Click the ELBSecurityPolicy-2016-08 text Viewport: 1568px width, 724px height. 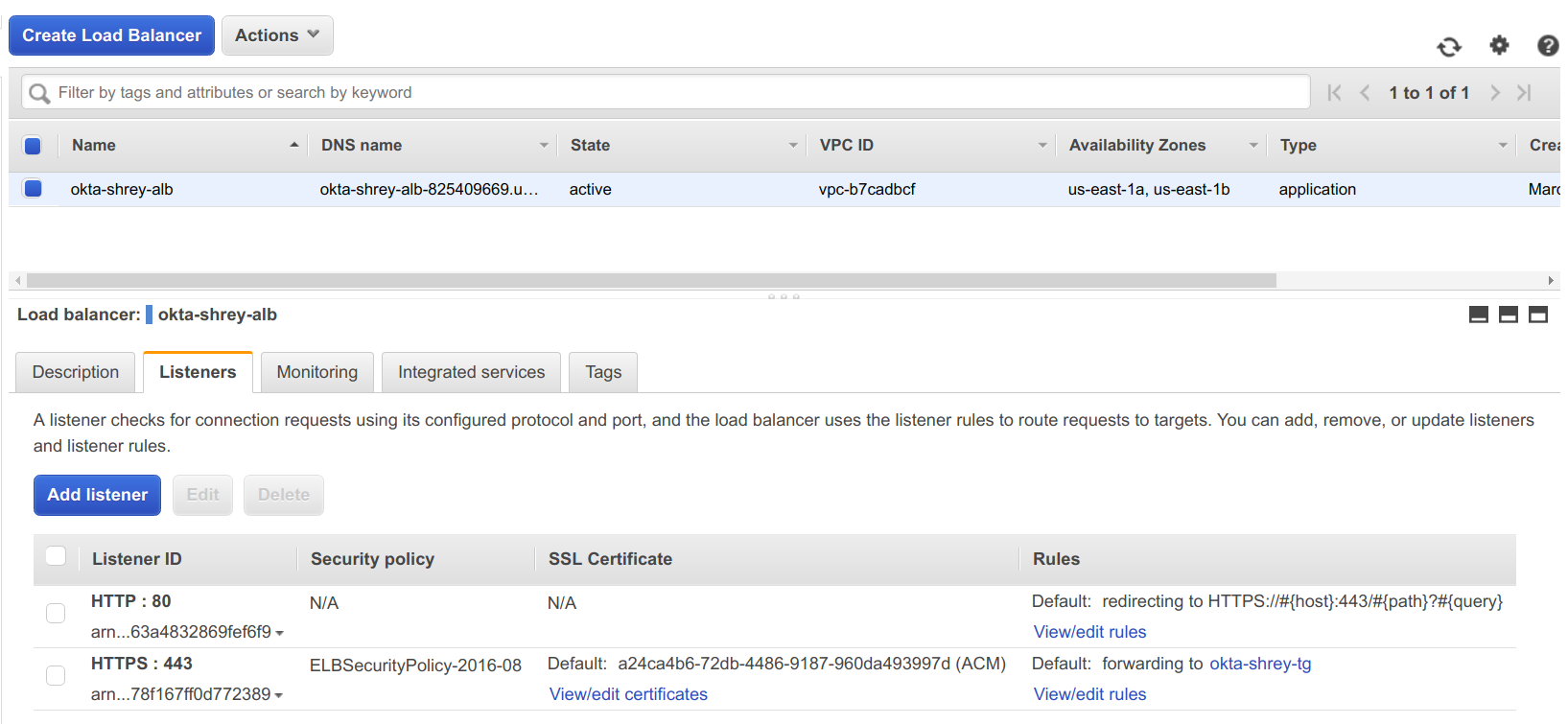point(415,666)
